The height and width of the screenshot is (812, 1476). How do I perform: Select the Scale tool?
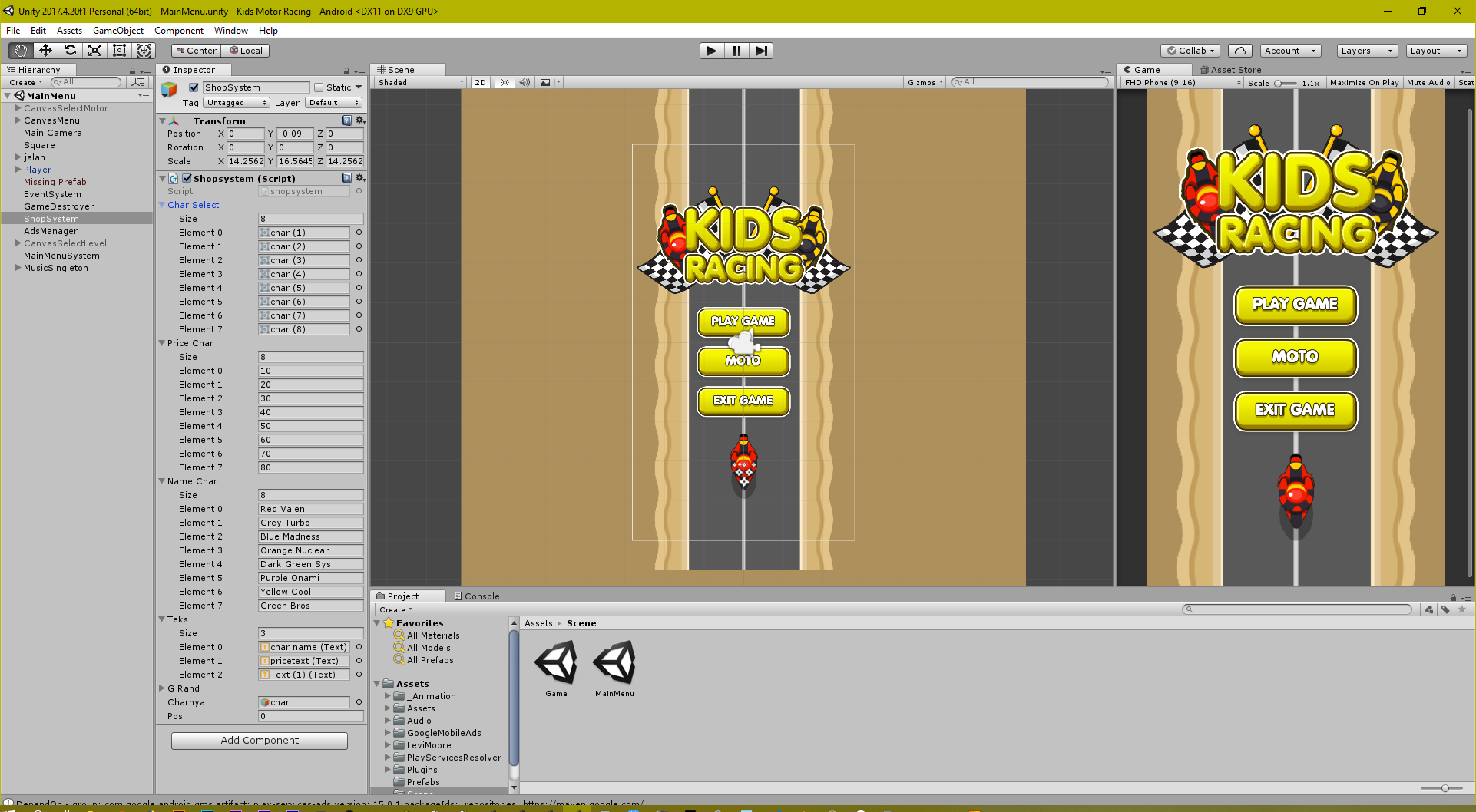coord(95,50)
